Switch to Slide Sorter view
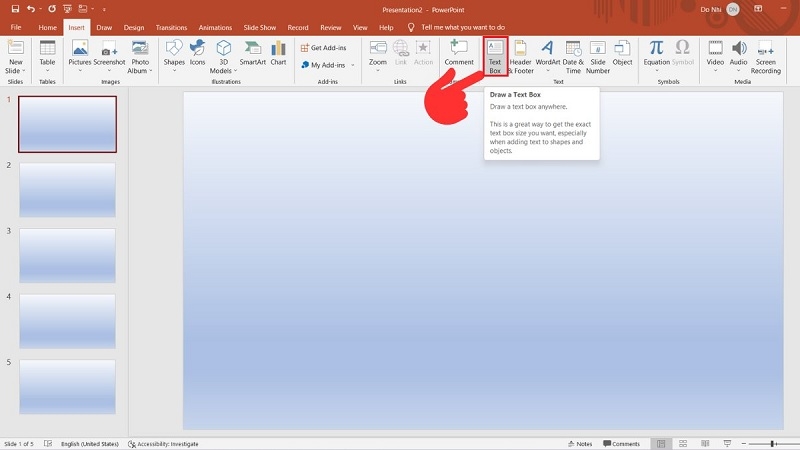Image resolution: width=800 pixels, height=450 pixels. click(683, 444)
